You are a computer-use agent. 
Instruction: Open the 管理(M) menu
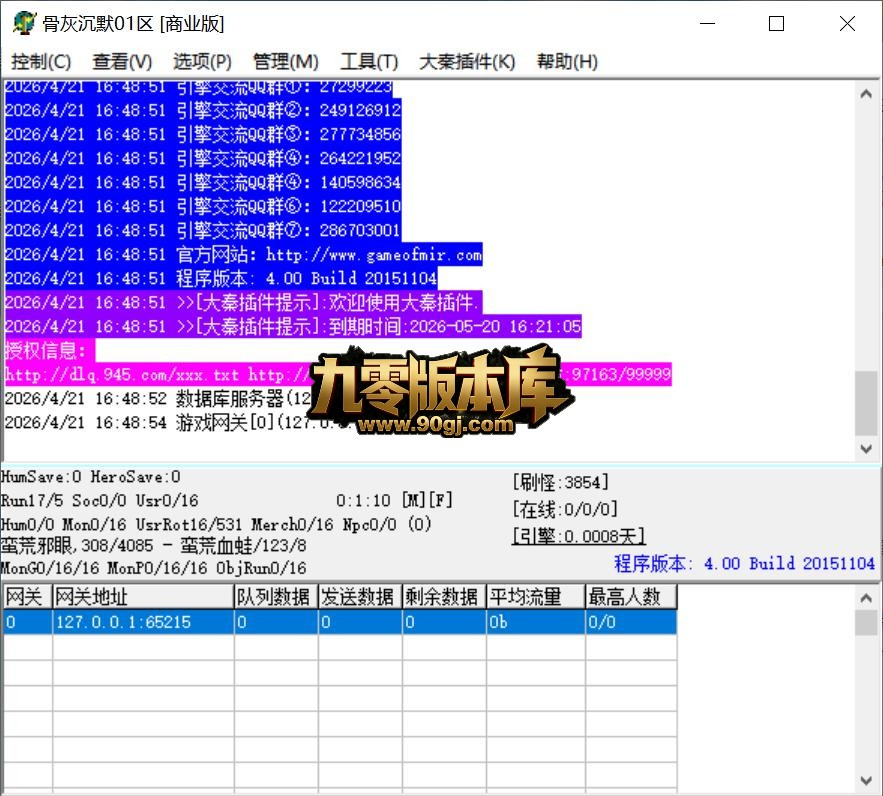(286, 61)
